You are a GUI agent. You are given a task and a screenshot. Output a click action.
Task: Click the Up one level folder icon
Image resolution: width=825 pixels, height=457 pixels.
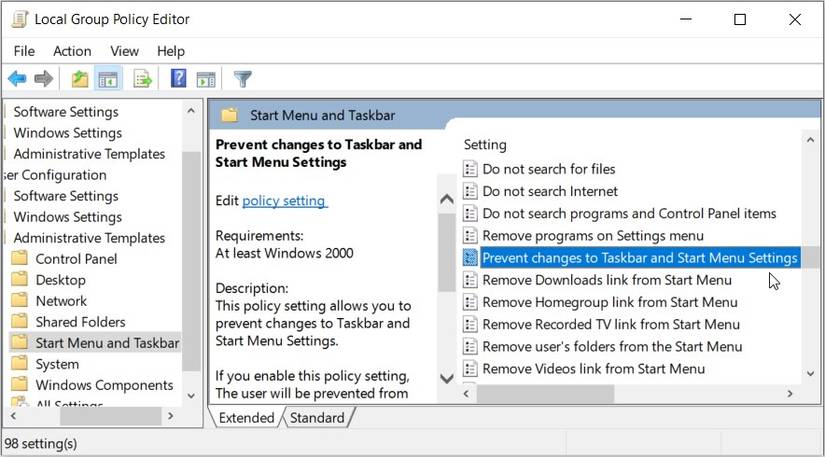point(80,79)
